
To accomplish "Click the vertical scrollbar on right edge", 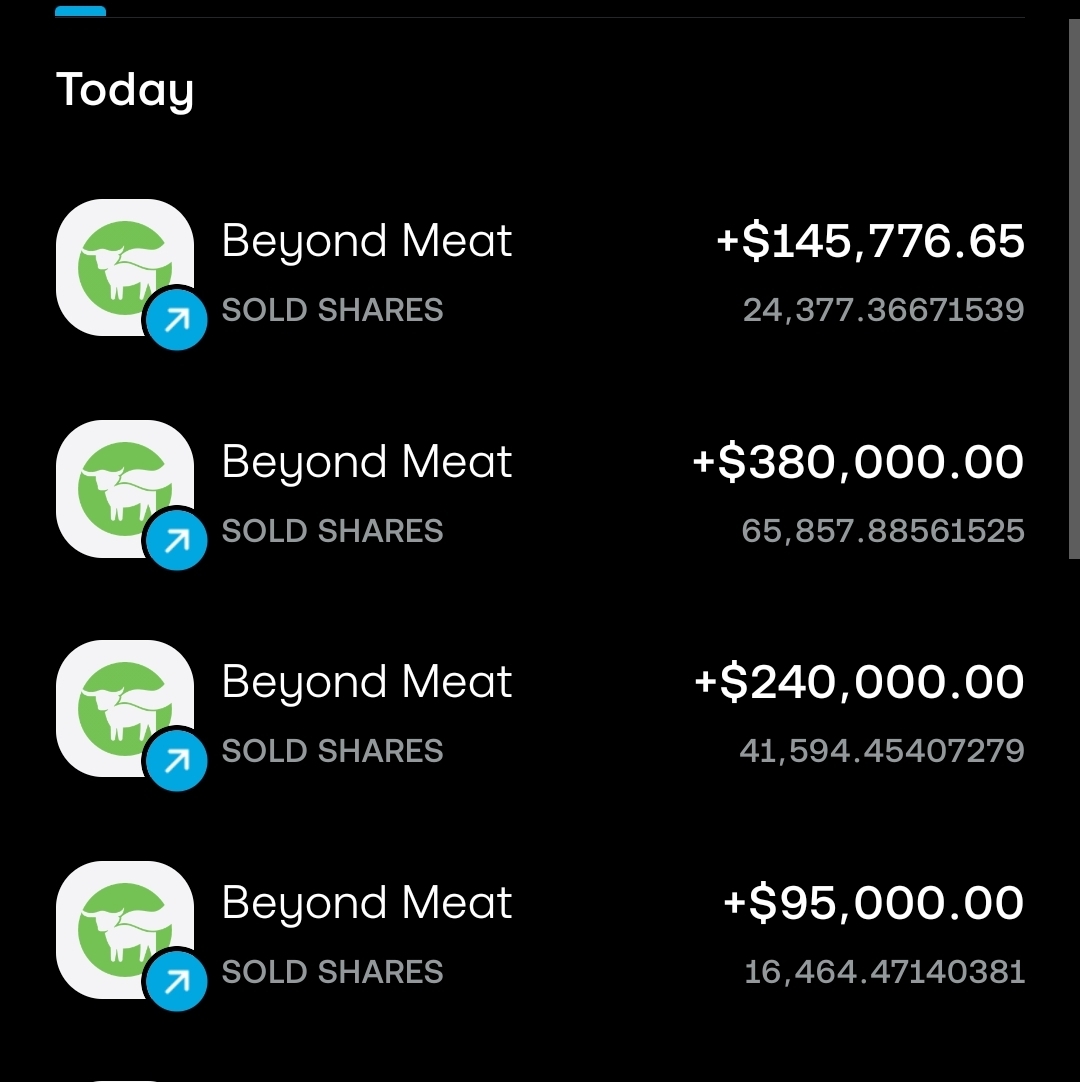I will (1074, 290).
